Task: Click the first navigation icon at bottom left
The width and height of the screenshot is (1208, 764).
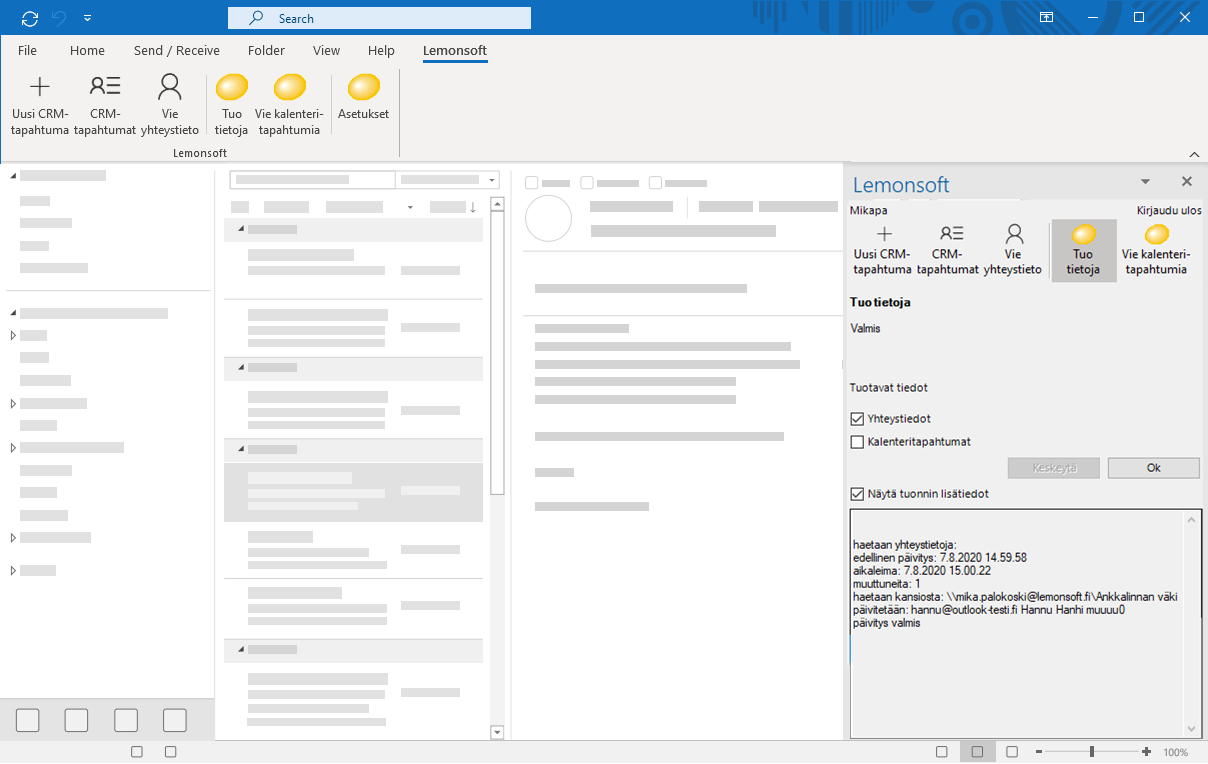Action: (x=28, y=720)
